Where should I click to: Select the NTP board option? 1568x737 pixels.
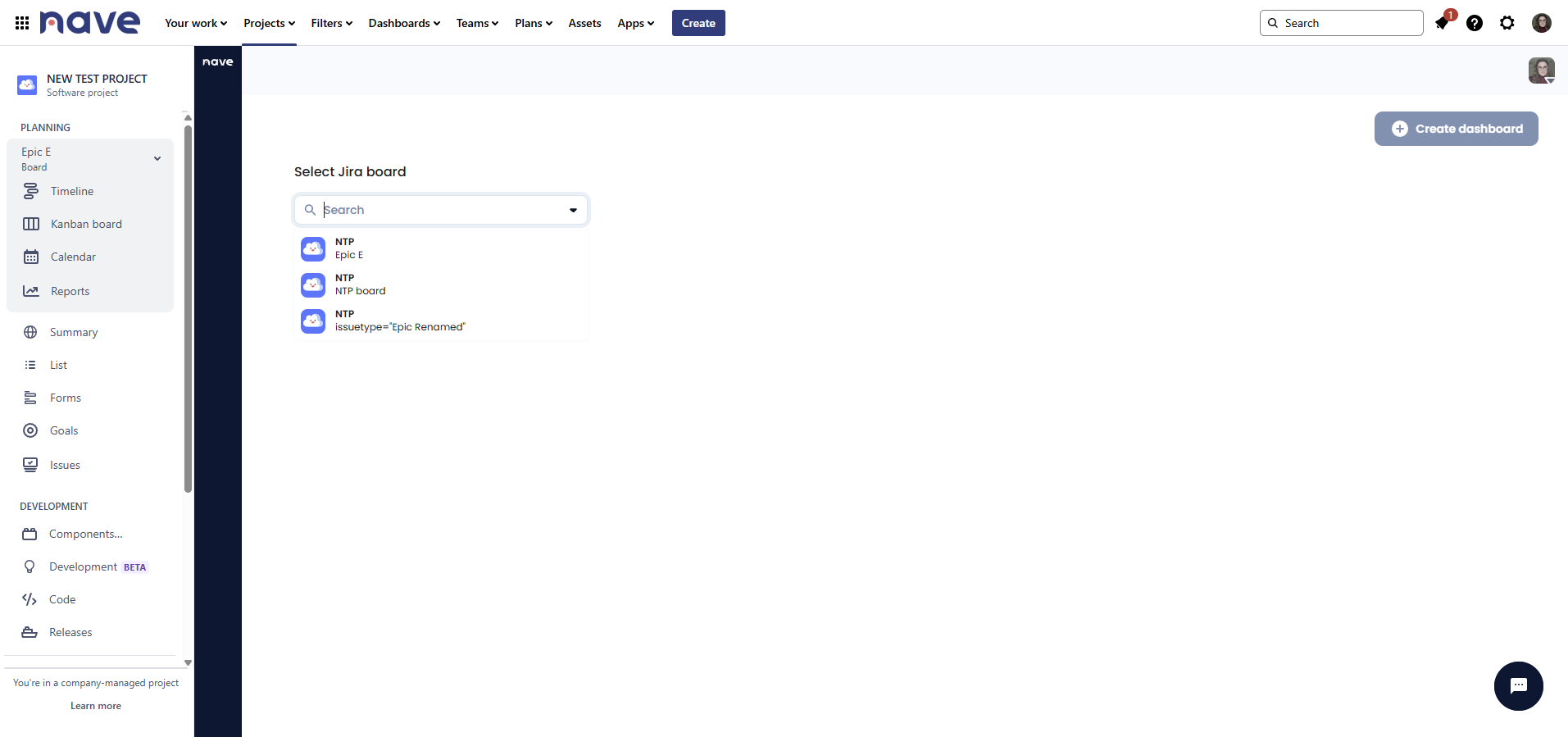tap(441, 284)
